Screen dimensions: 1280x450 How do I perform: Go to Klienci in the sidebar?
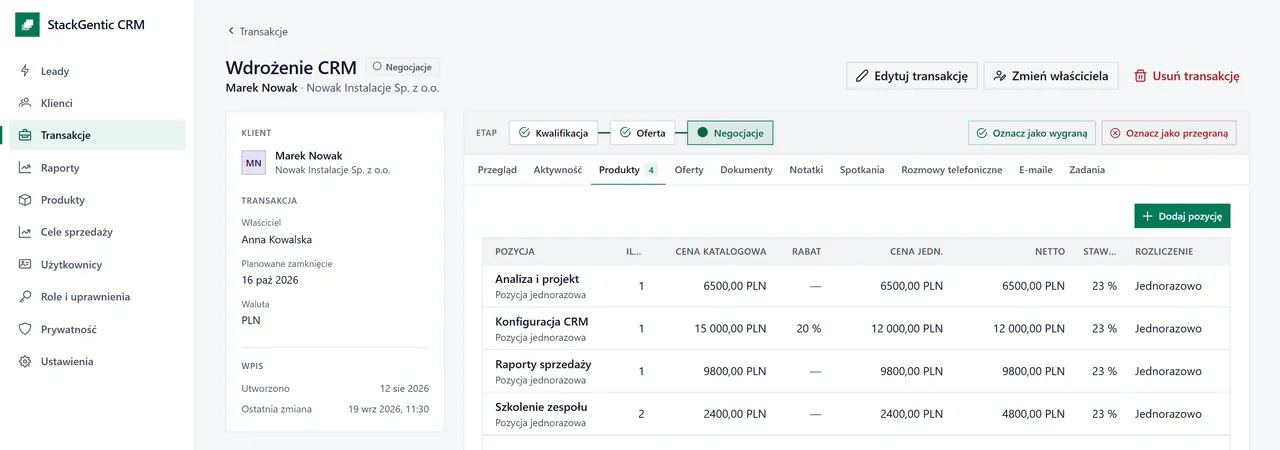point(97,103)
